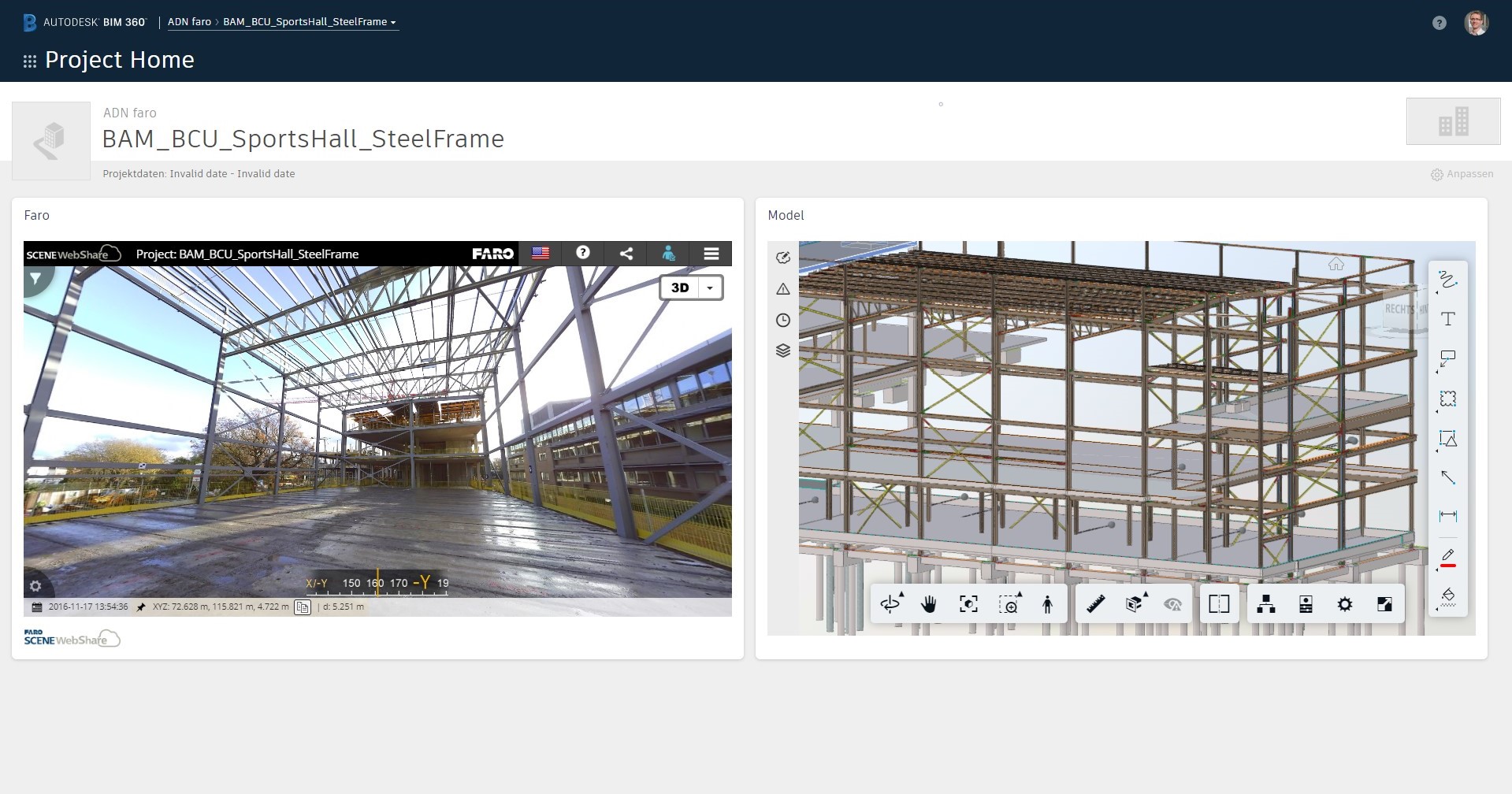Select the Zoom window tool

(x=1009, y=604)
